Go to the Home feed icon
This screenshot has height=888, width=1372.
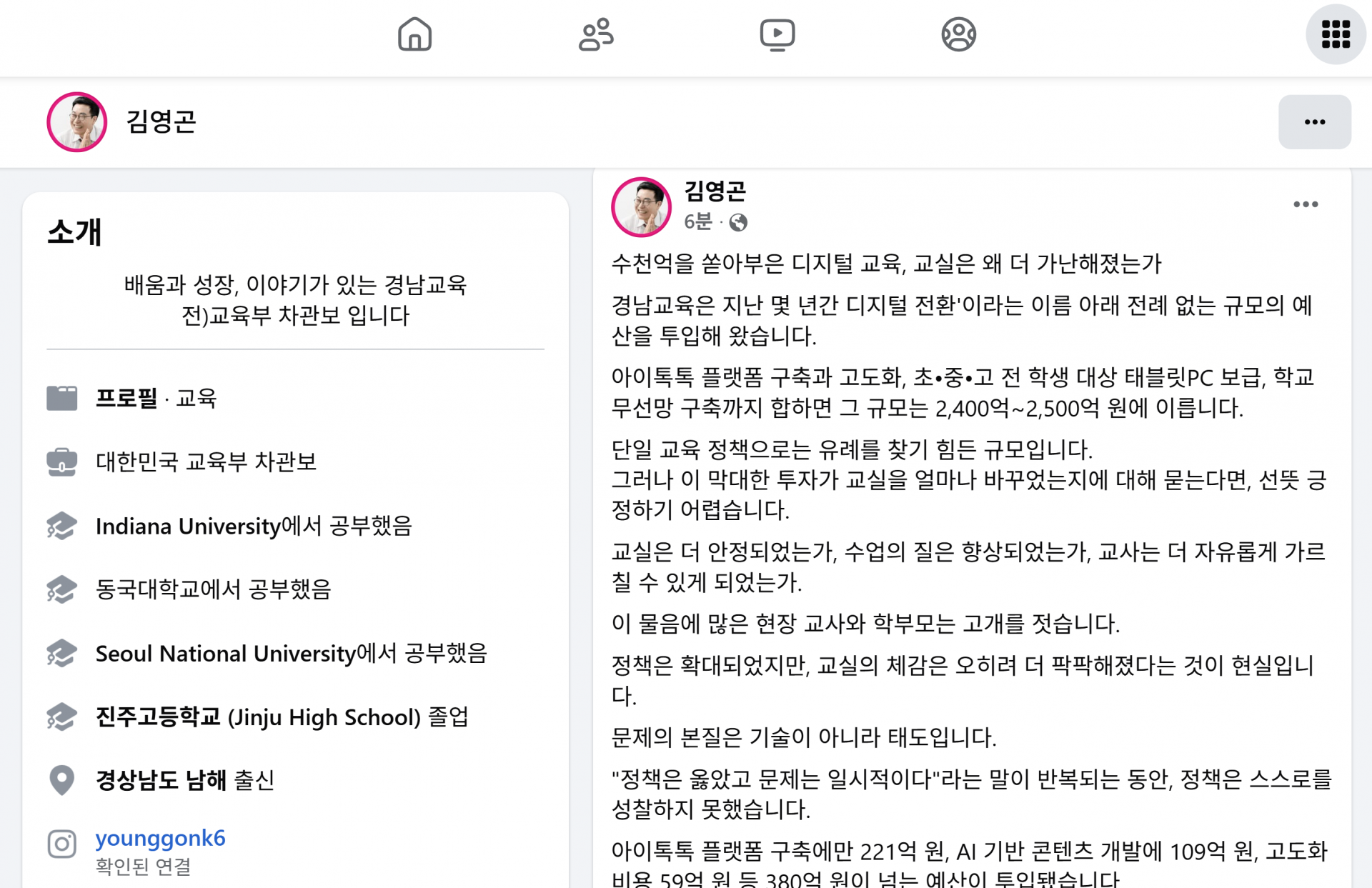[414, 34]
